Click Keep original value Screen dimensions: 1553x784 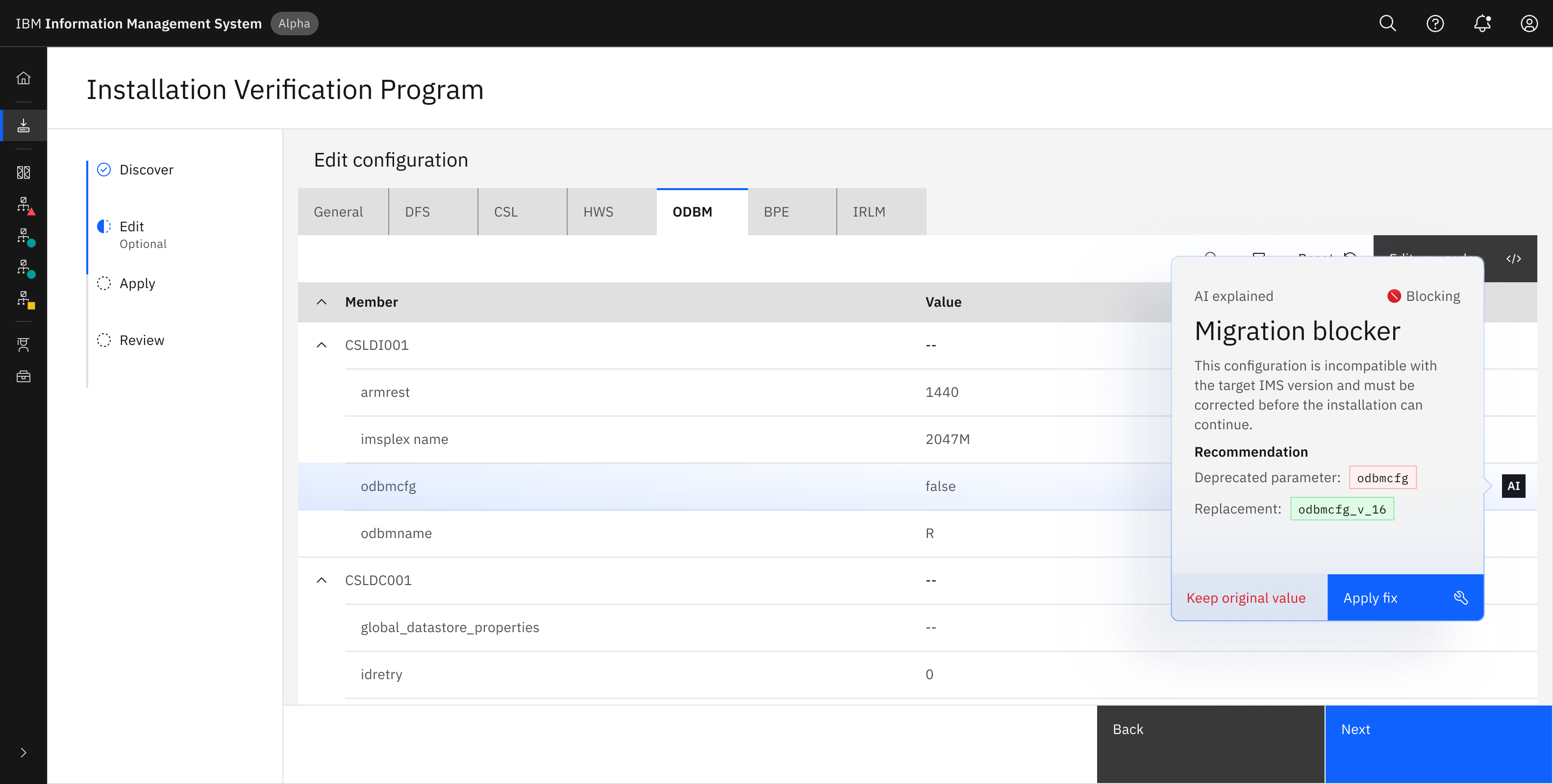[1249, 598]
